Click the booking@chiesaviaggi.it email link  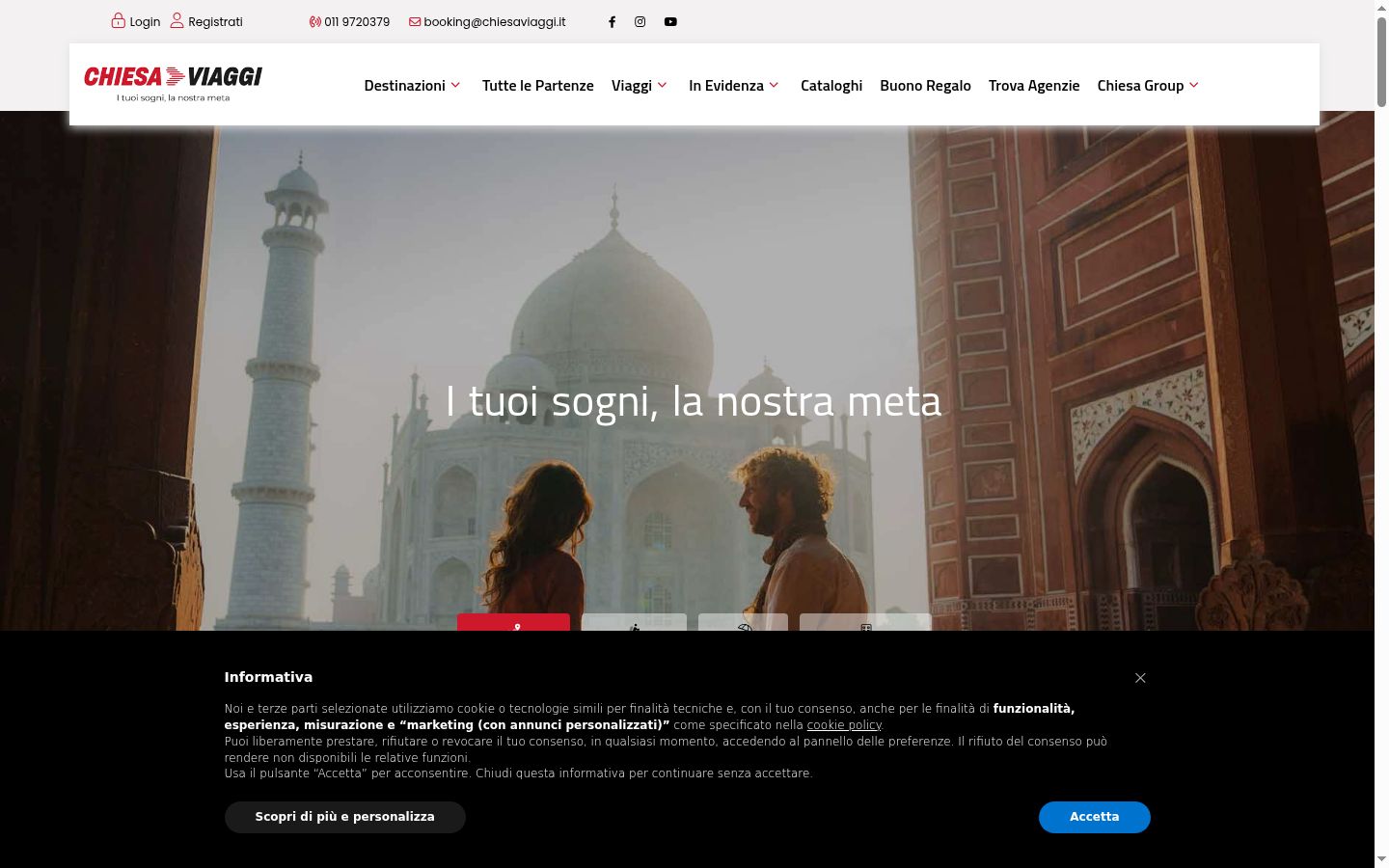pos(487,21)
